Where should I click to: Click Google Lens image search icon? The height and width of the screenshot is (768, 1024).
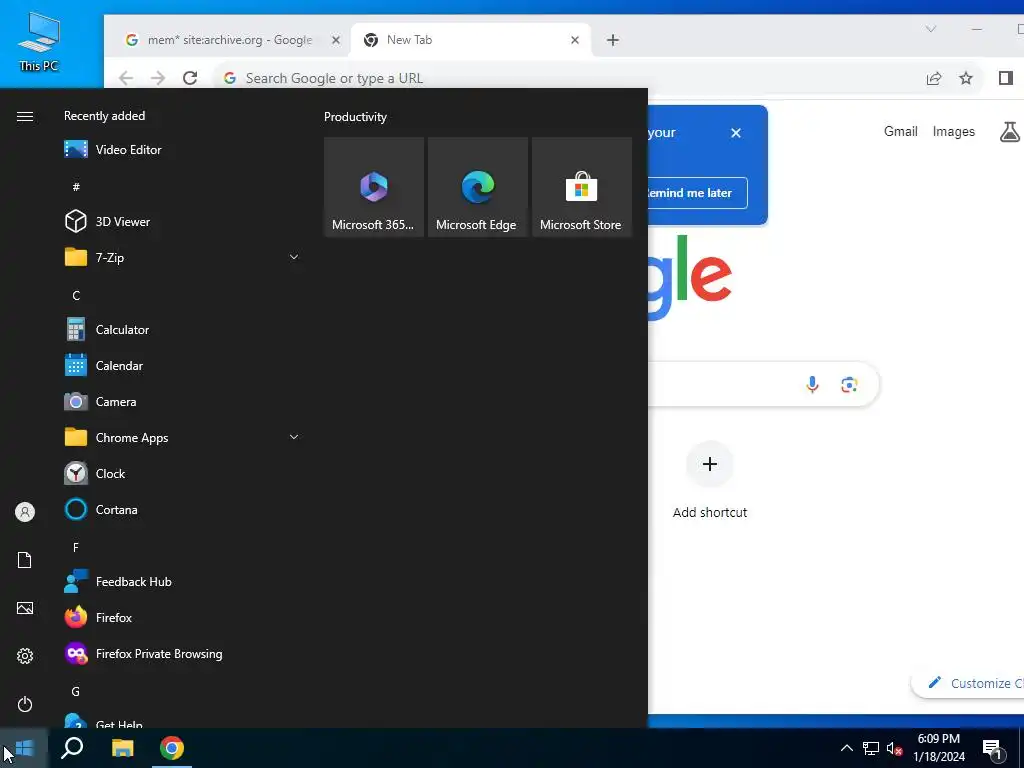tap(849, 385)
